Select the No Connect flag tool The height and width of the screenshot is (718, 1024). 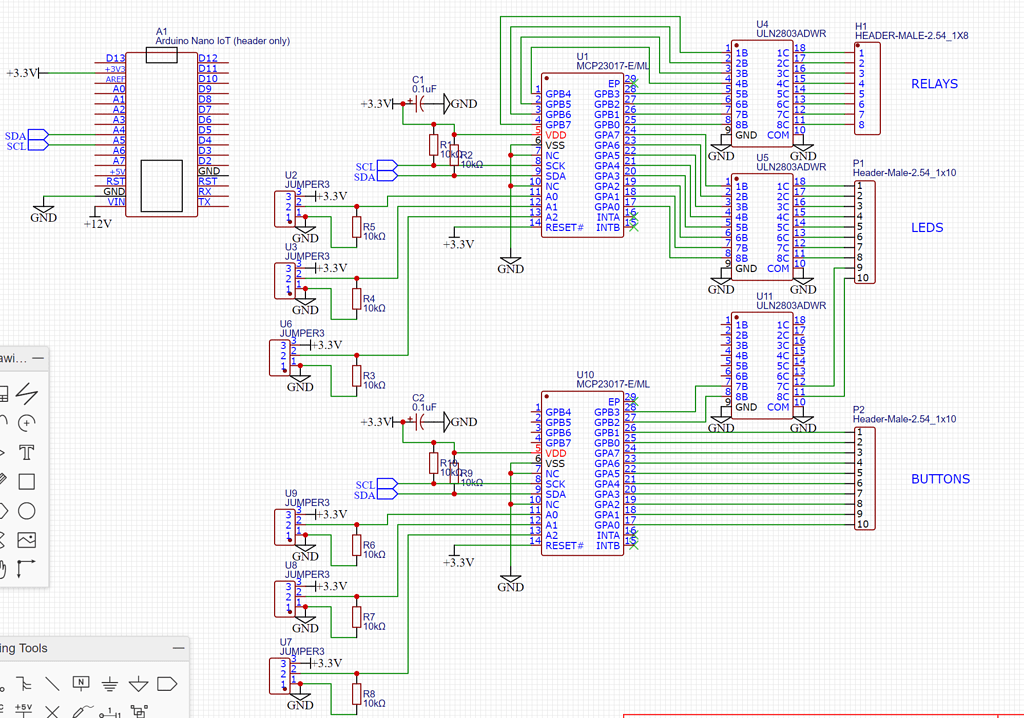[x=52, y=710]
